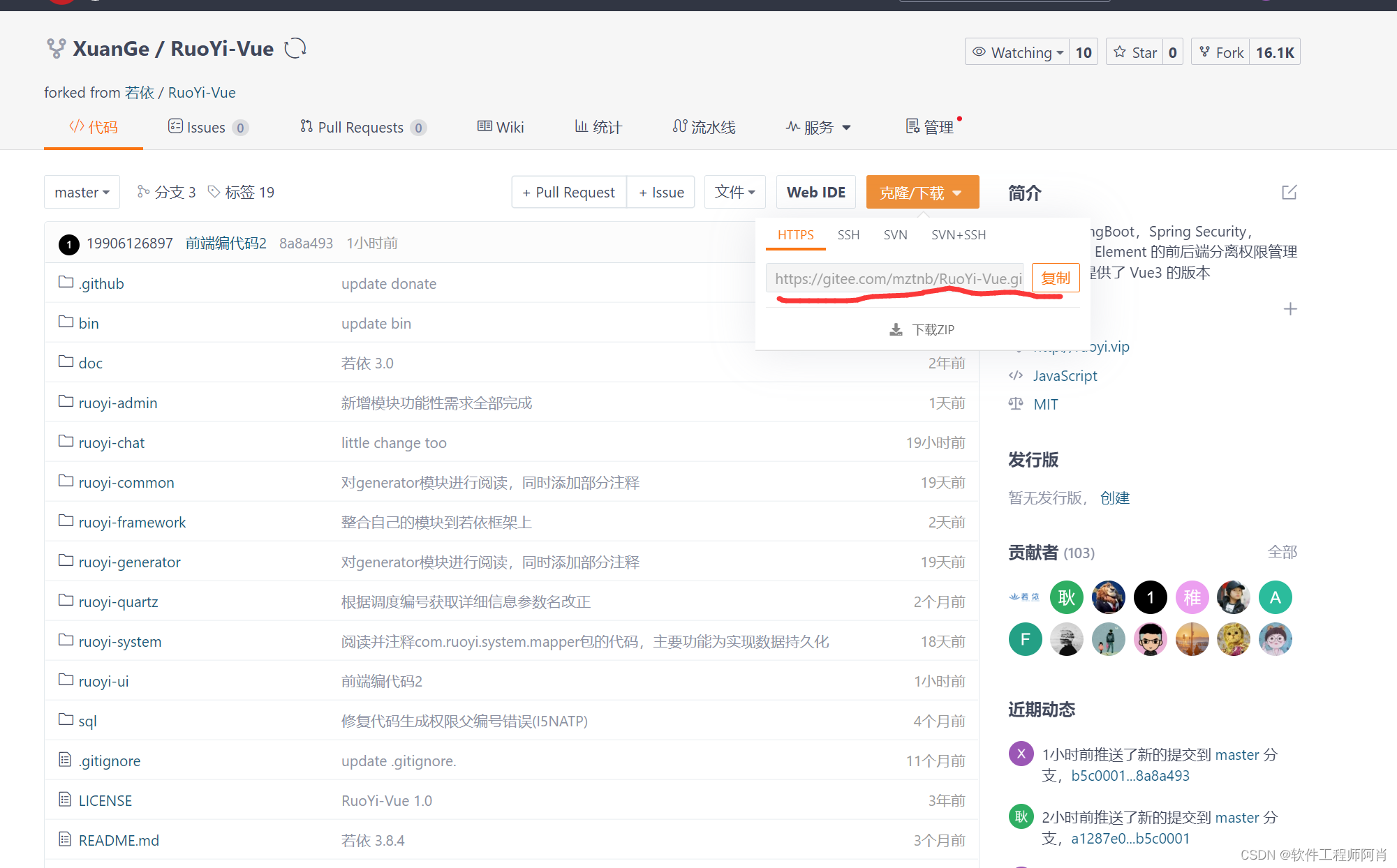Open the 文件 dropdown
The width and height of the screenshot is (1397, 868).
[734, 192]
